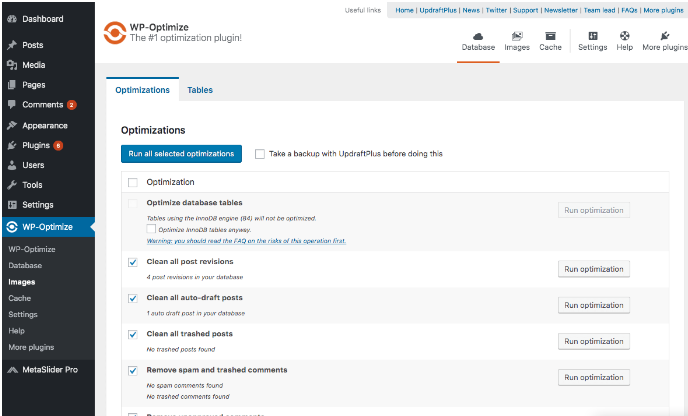Screen dimensions: 688x416
Task: Open the More plugins submenu item
Action: pyautogui.click(x=31, y=347)
